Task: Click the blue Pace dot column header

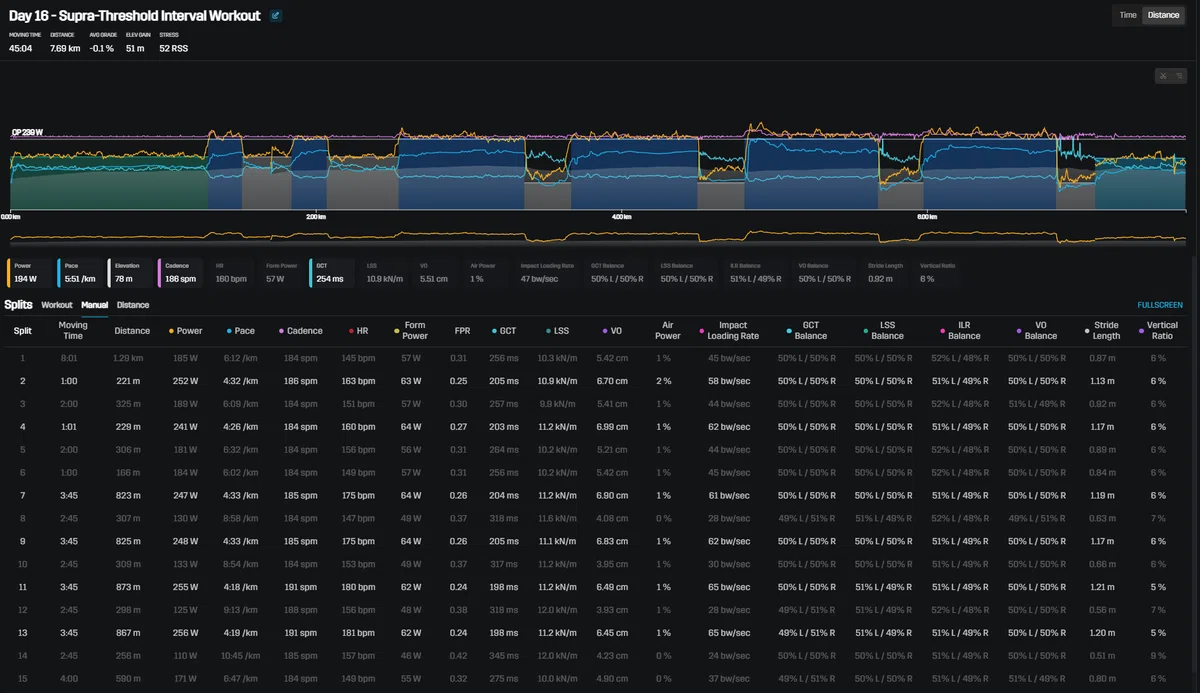Action: (240, 330)
